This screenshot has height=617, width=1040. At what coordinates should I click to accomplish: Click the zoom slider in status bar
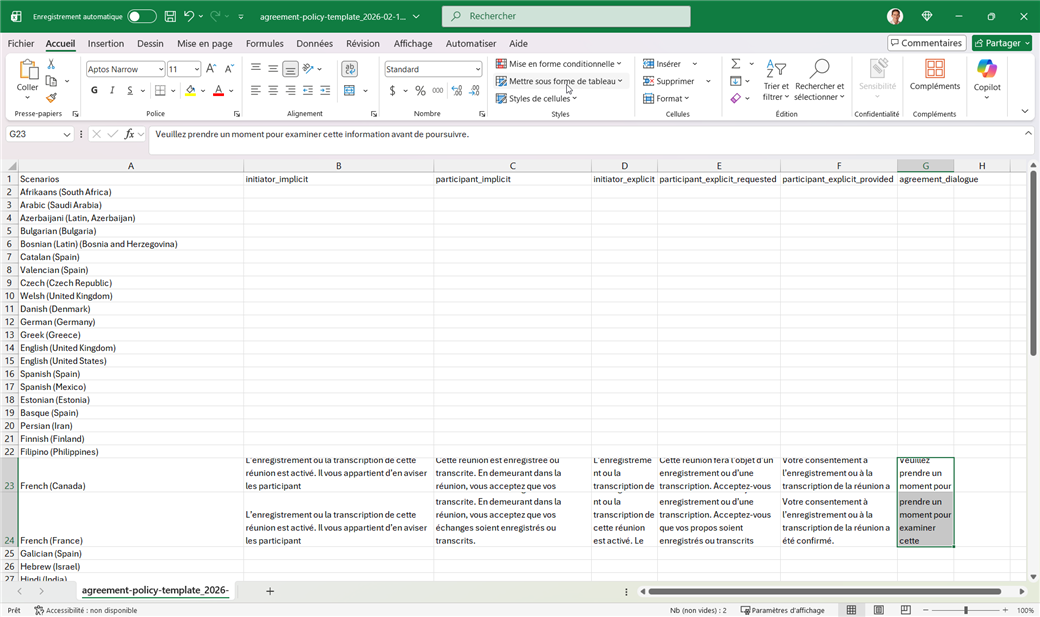point(965,610)
